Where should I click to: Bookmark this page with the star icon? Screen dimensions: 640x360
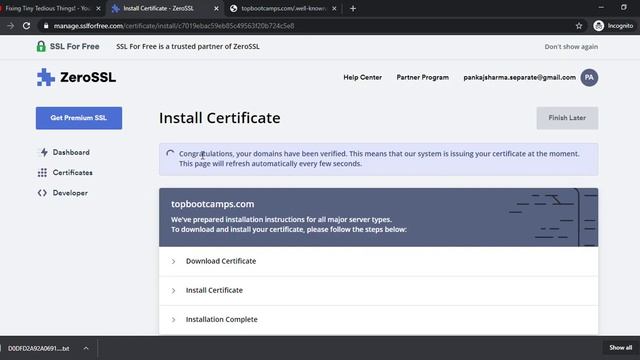click(579, 26)
